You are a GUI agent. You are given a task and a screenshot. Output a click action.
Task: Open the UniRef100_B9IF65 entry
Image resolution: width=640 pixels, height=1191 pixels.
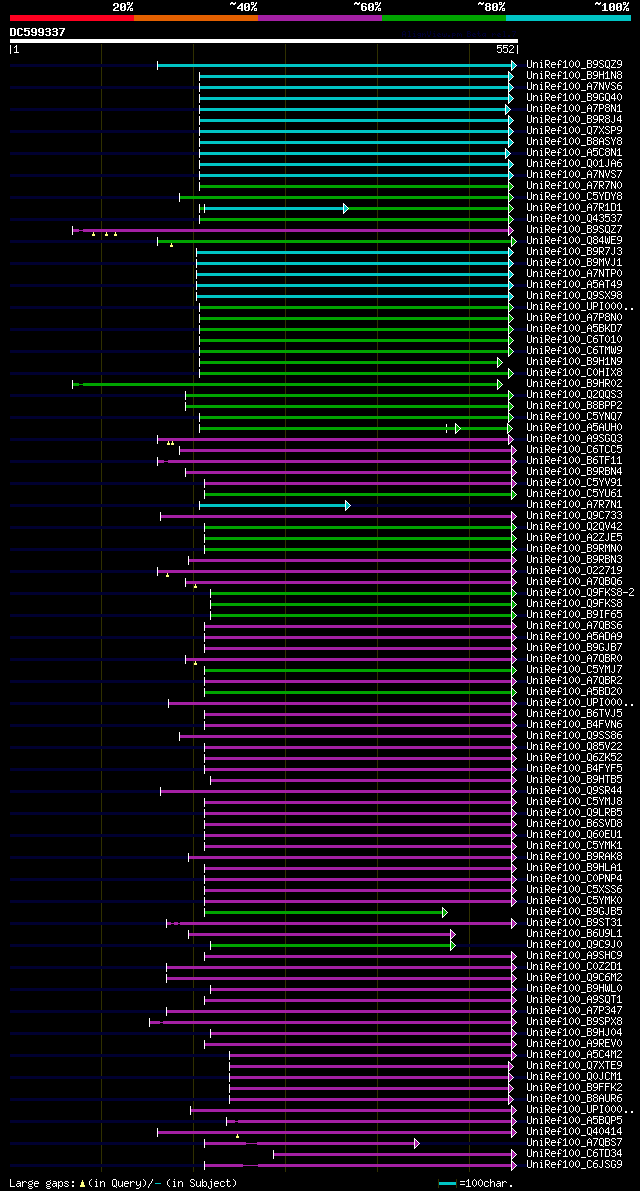pyautogui.click(x=575, y=615)
